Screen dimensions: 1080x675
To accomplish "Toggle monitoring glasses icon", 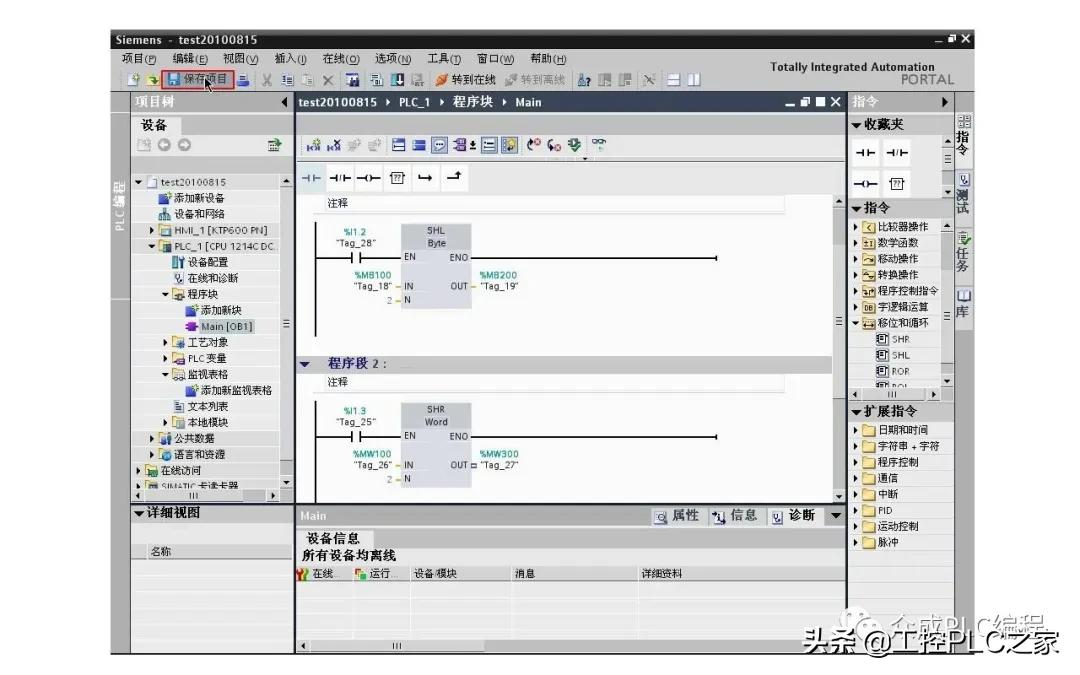I will tap(599, 145).
